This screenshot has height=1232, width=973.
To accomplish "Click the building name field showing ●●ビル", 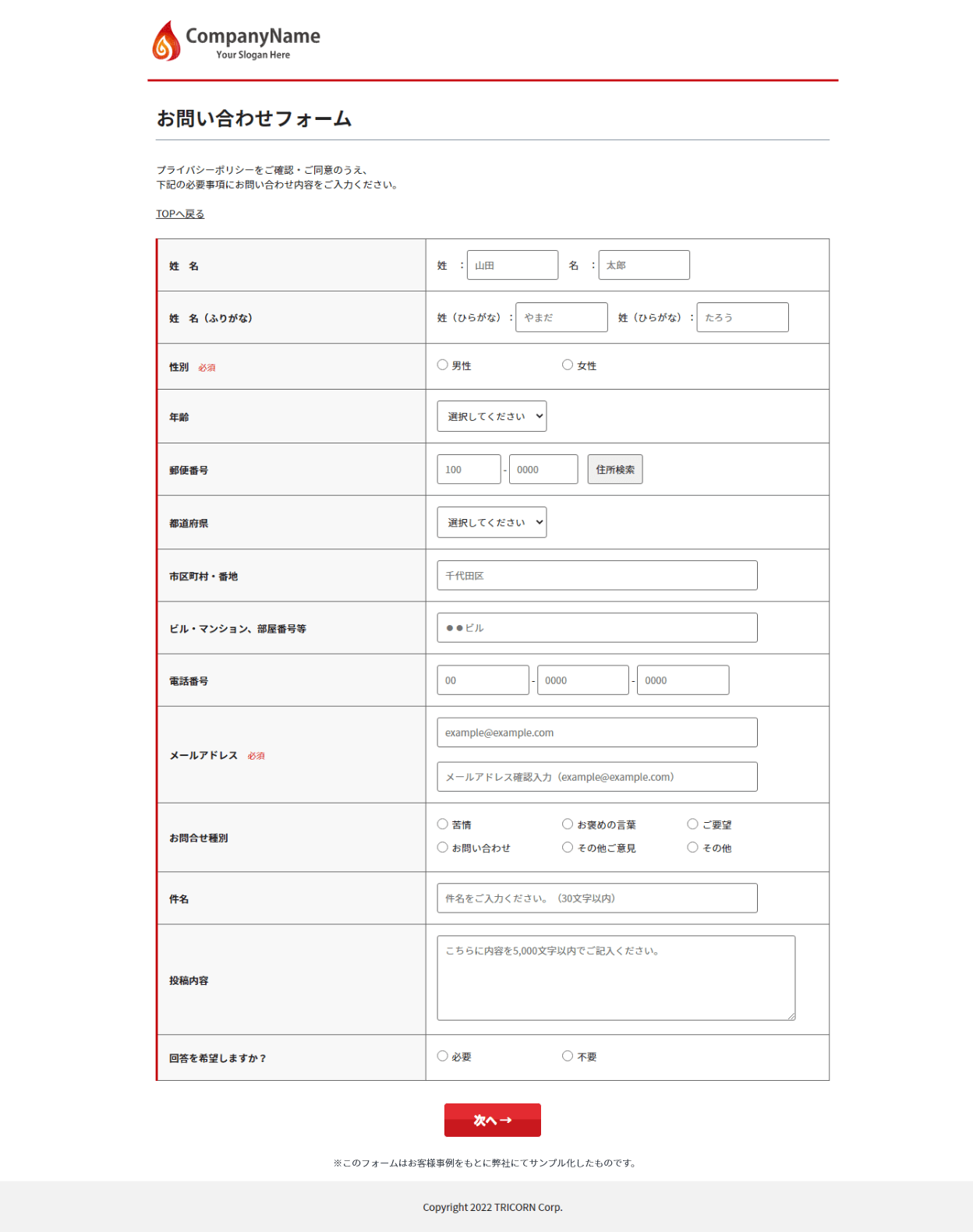I will tap(597, 627).
